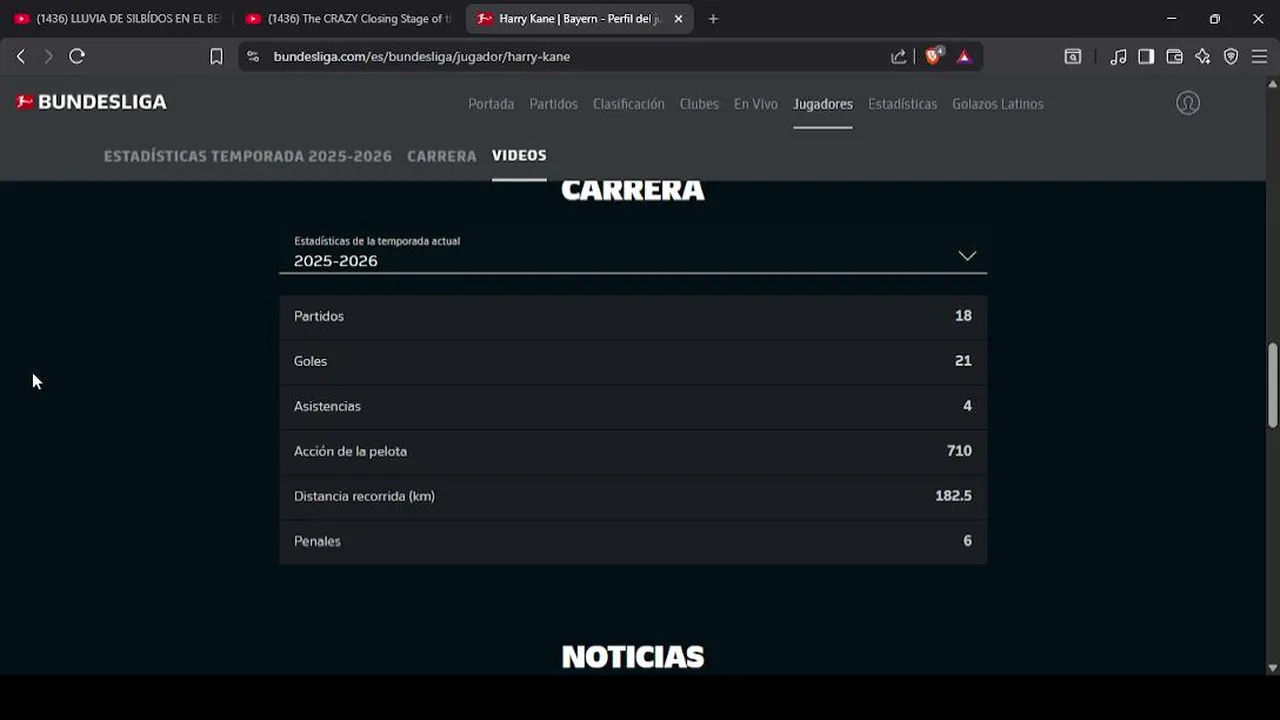The width and height of the screenshot is (1280, 720).
Task: Go to Clasificación in the navigation
Action: tap(628, 104)
